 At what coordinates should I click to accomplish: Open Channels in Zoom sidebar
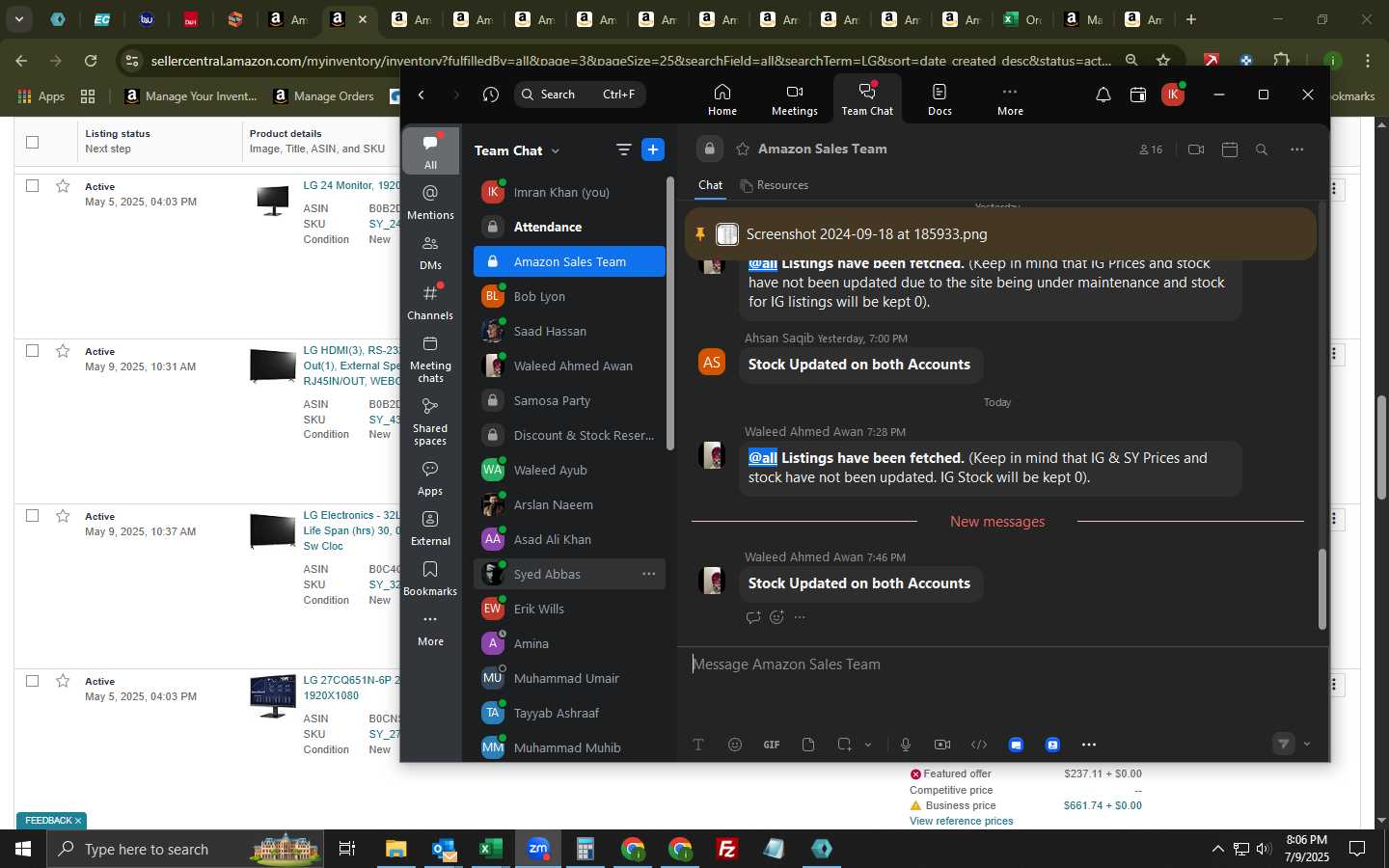point(430,303)
